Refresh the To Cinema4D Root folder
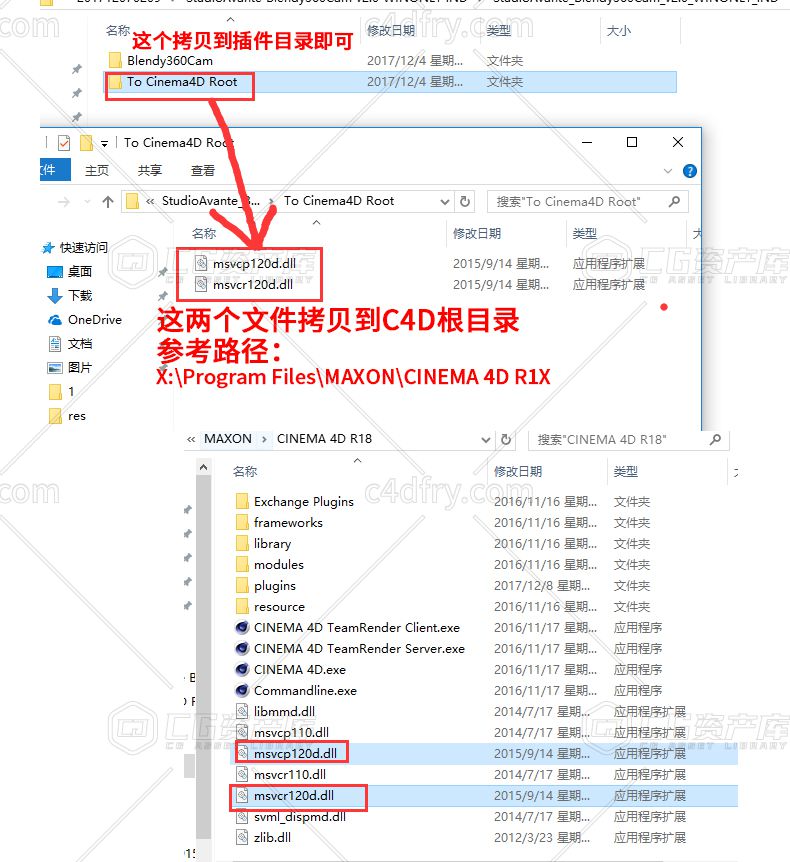Screen dimensions: 790x862 [x=465, y=201]
